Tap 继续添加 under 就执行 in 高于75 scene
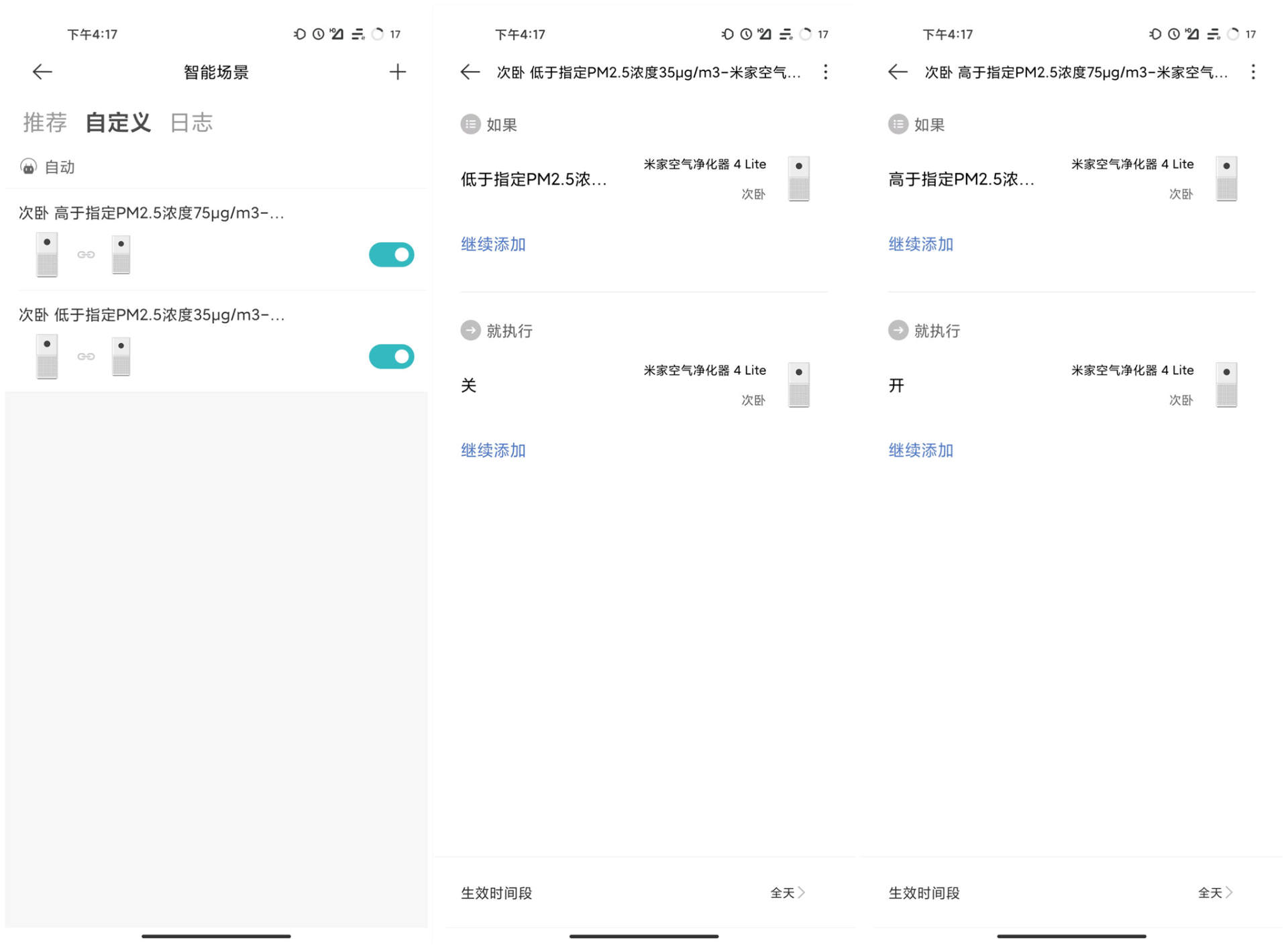The width and height of the screenshot is (1288, 949). point(920,450)
